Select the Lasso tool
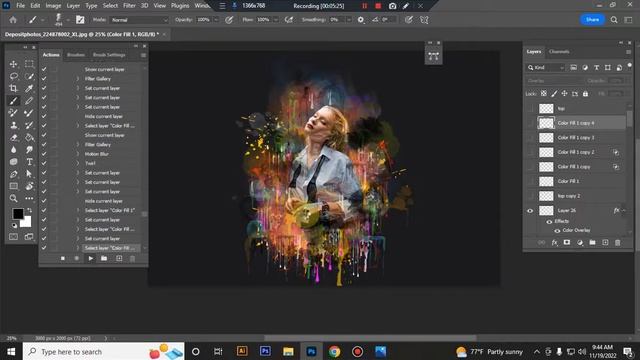Viewport: 640px width, 360px height. pyautogui.click(x=13, y=76)
